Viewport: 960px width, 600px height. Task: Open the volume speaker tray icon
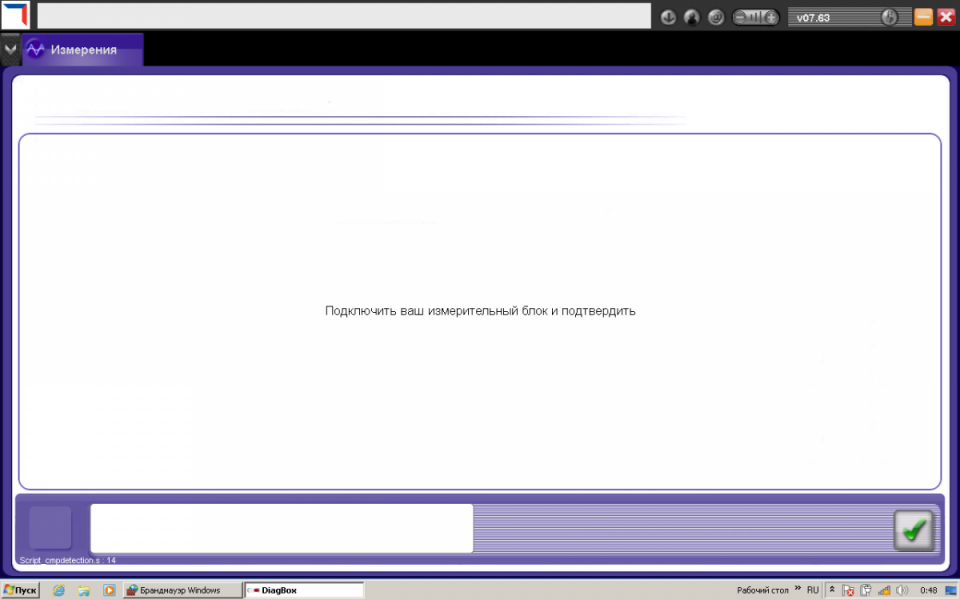click(903, 590)
